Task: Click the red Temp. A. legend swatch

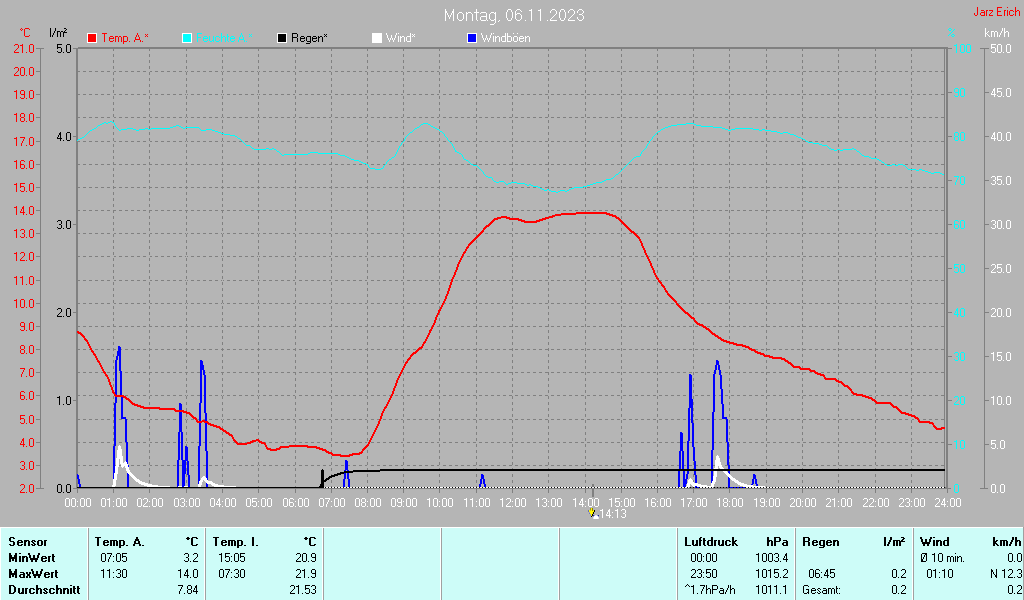Action: [x=93, y=38]
